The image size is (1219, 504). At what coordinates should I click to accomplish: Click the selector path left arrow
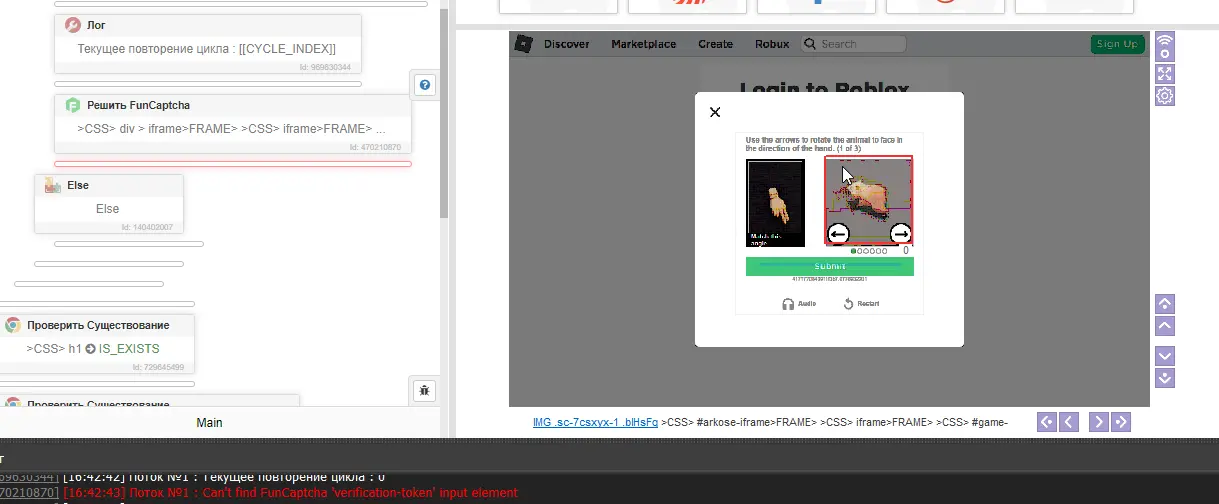(1069, 422)
